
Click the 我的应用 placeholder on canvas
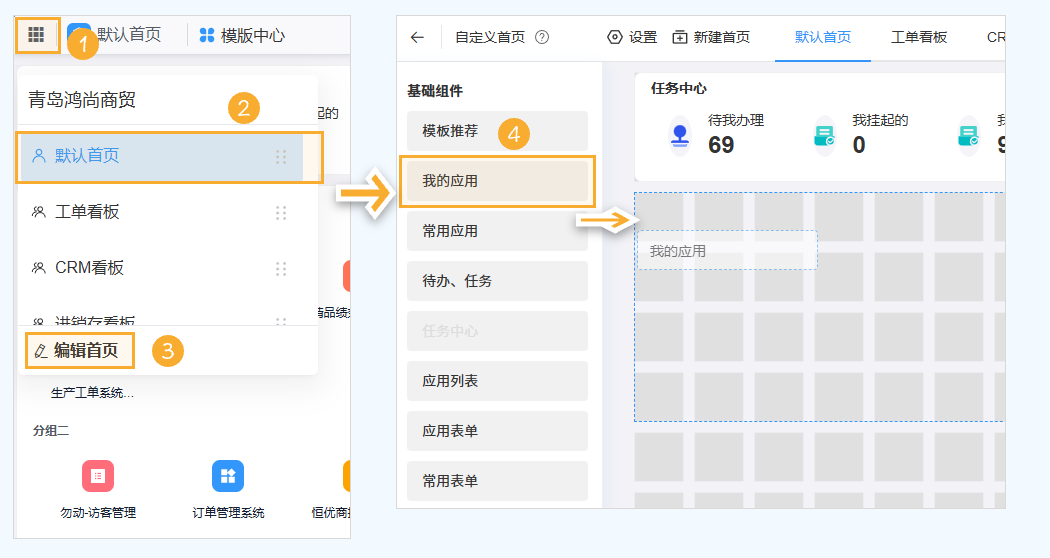click(x=727, y=251)
